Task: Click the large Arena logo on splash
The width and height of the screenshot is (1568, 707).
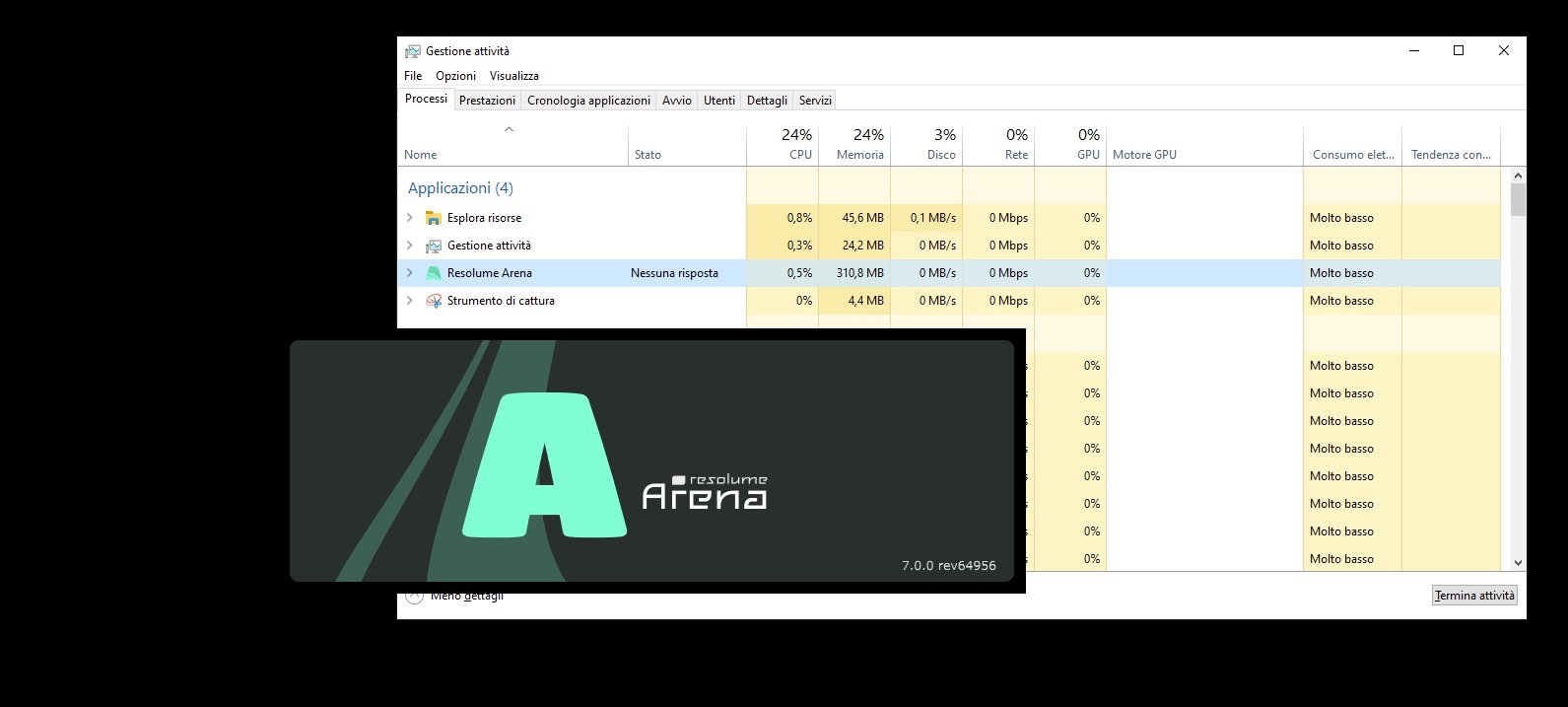Action: tap(545, 465)
